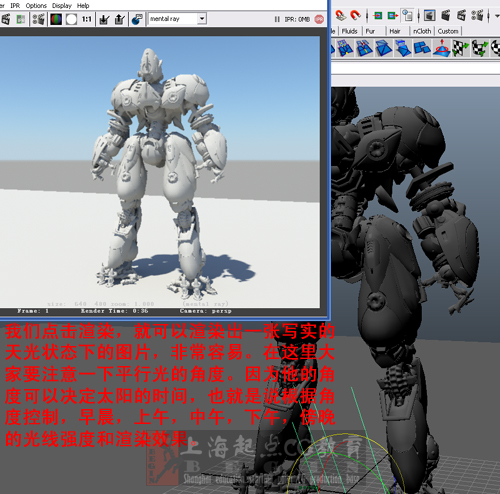Image resolution: width=500 pixels, height=494 pixels.
Task: Click the triangulated blue plane shelf icon
Action: (x=383, y=48)
